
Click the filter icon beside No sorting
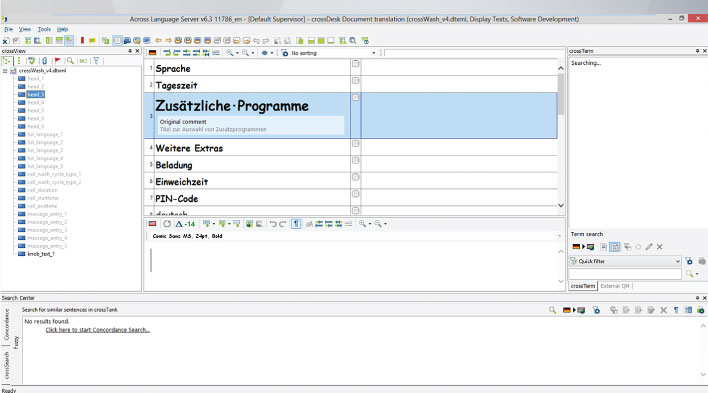point(284,53)
